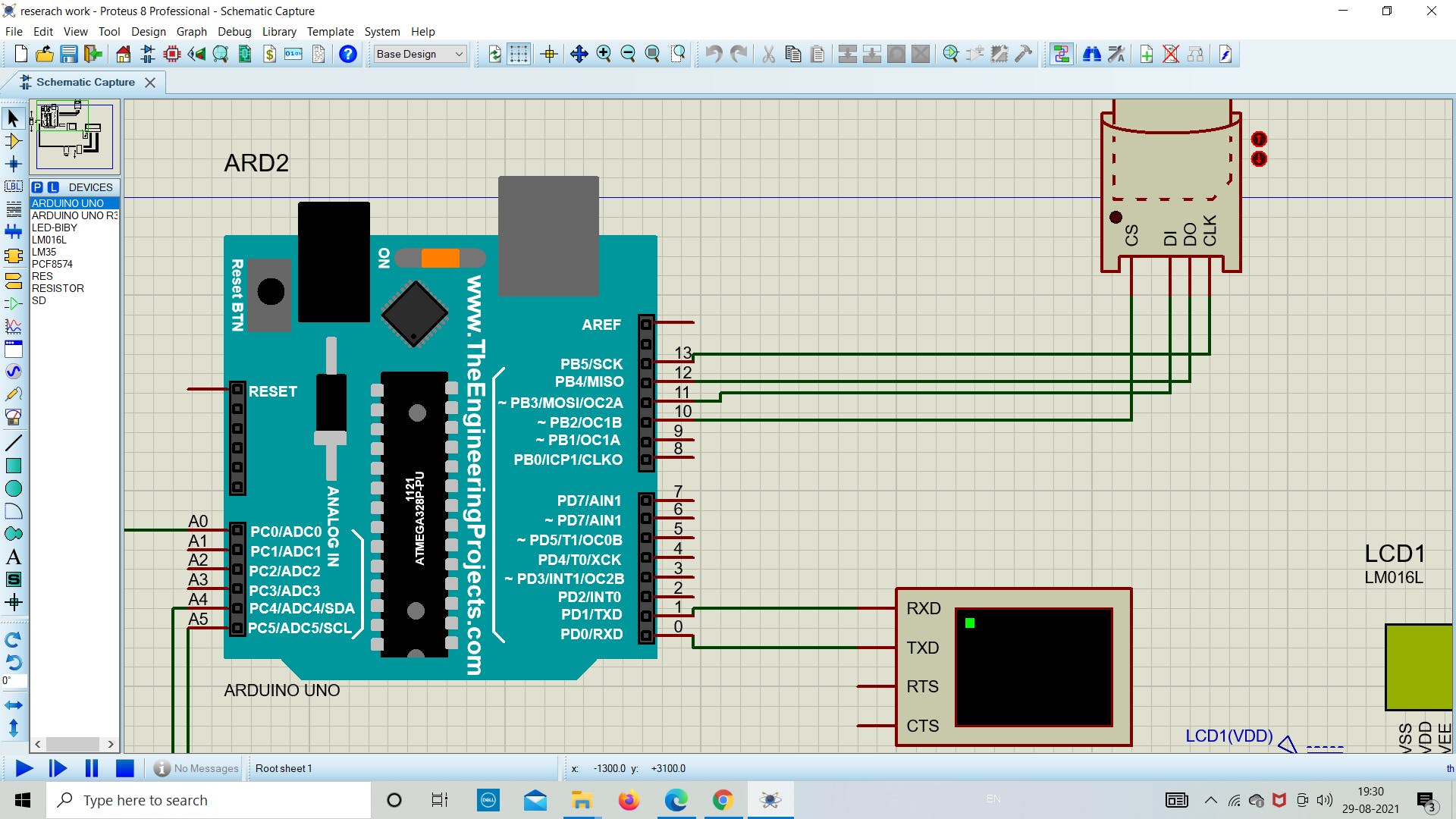1456x819 pixels.
Task: Zoom to selected area icon
Action: pyautogui.click(x=678, y=54)
